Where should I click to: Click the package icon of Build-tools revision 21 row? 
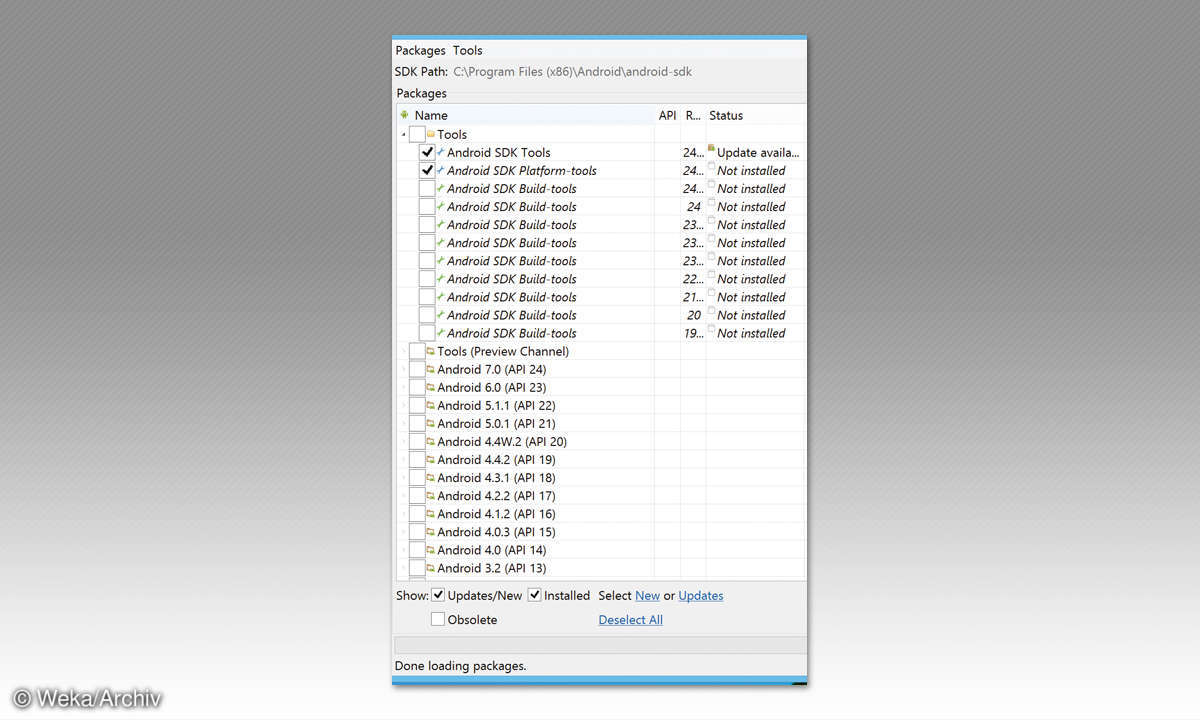(x=441, y=297)
